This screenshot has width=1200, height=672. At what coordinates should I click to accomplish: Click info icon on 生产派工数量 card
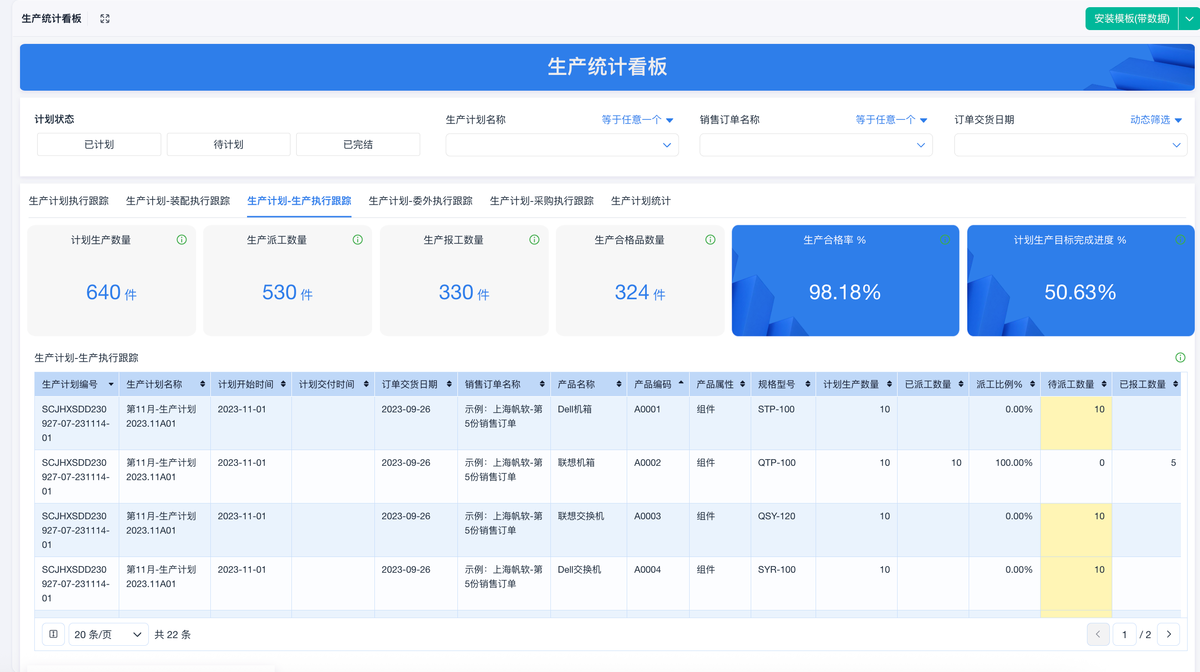[358, 240]
